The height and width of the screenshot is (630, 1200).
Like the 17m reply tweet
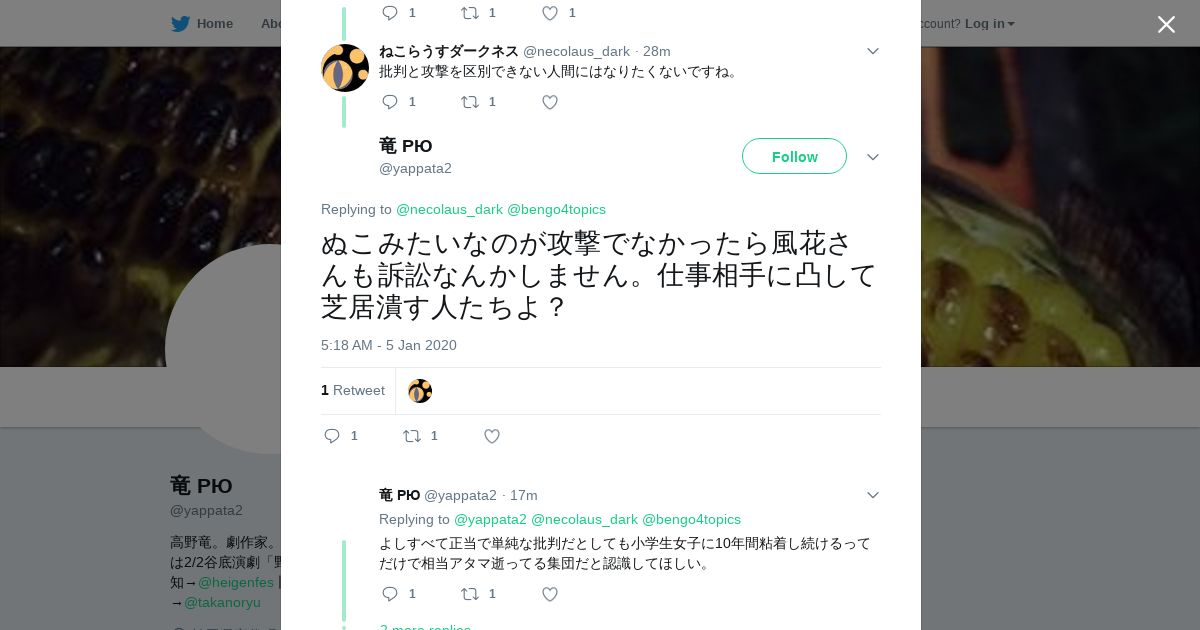tap(549, 594)
